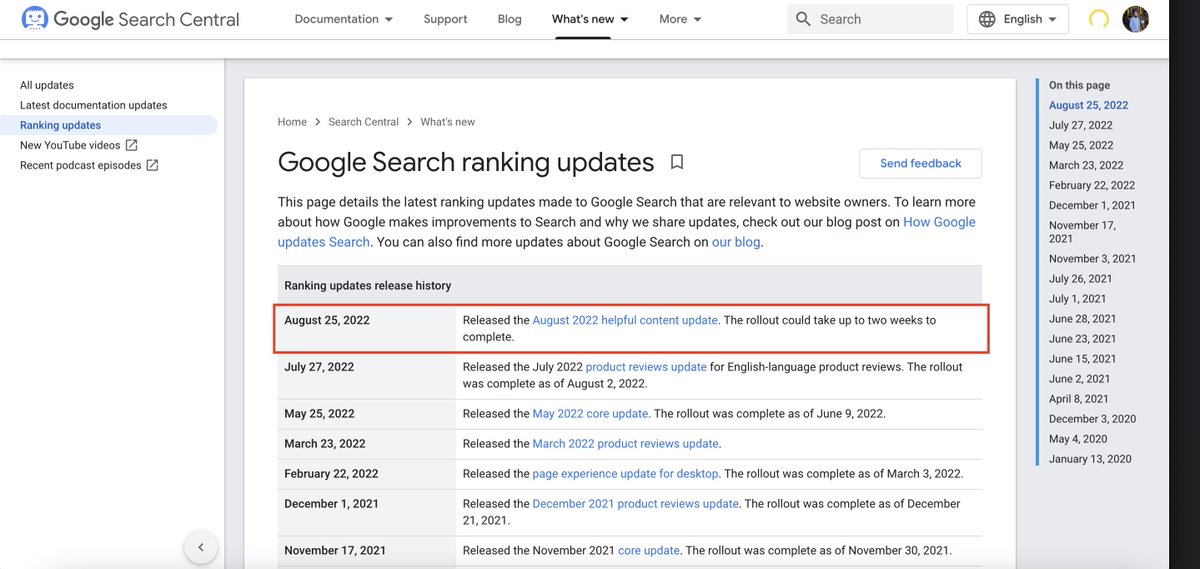The height and width of the screenshot is (569, 1200).
Task: Open the product reviews update link for July 2022
Action: (646, 367)
